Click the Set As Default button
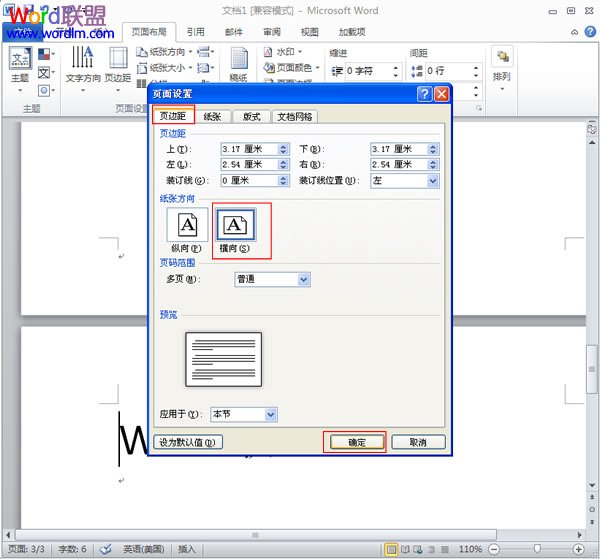This screenshot has width=600, height=559. click(188, 442)
